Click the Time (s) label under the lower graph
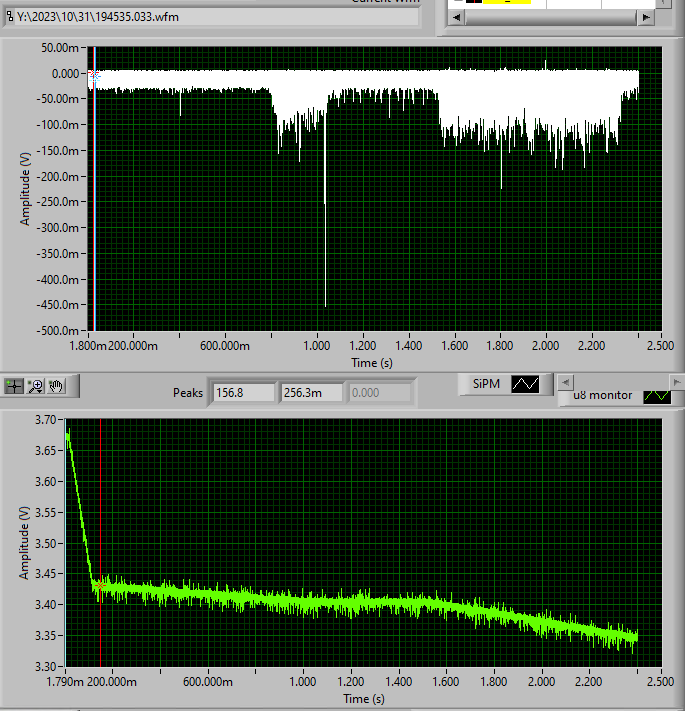 tap(364, 699)
